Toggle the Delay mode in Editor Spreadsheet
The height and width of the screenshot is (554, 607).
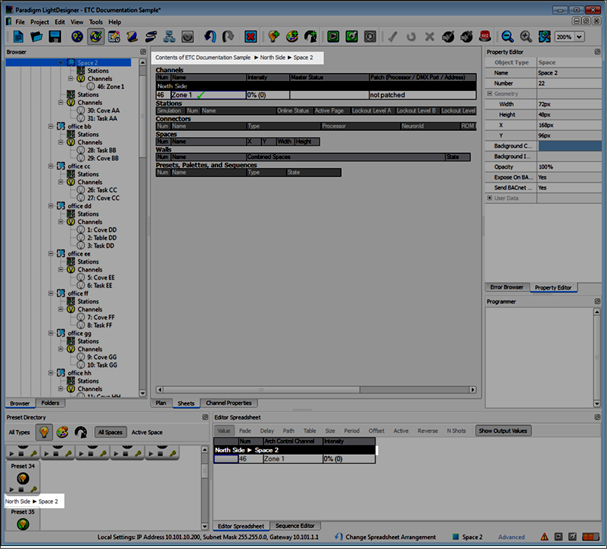point(267,431)
